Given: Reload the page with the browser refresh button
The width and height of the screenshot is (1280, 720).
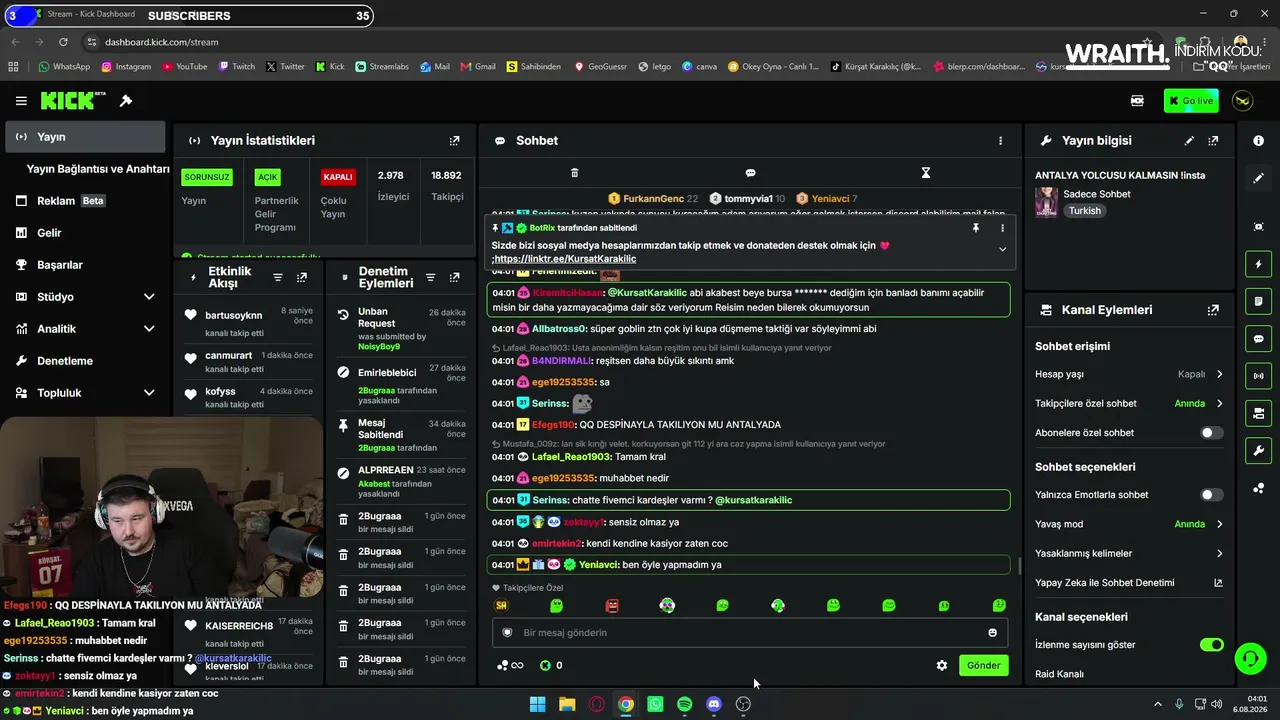Looking at the screenshot, I should (63, 42).
